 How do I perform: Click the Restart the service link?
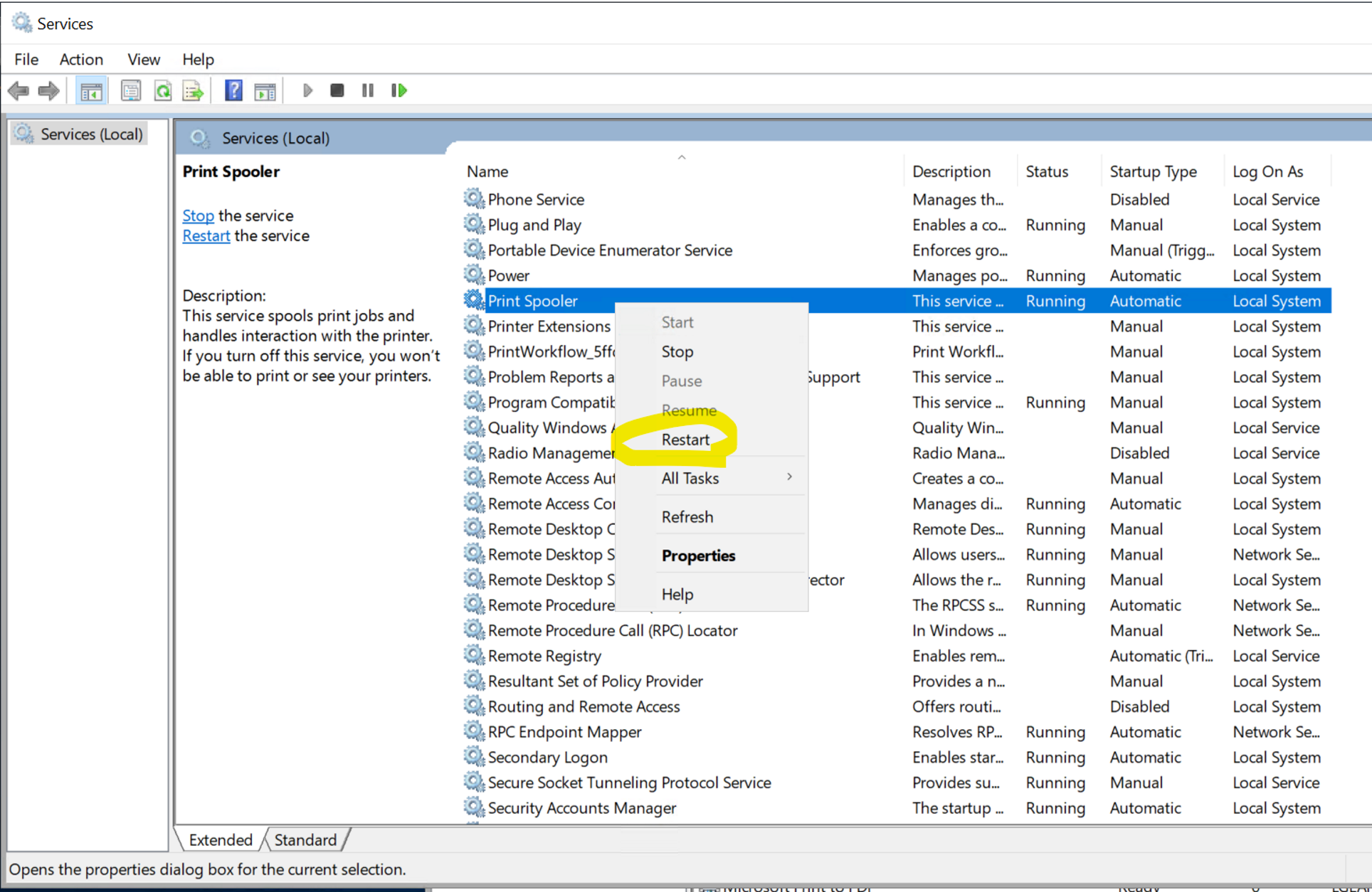tap(206, 235)
